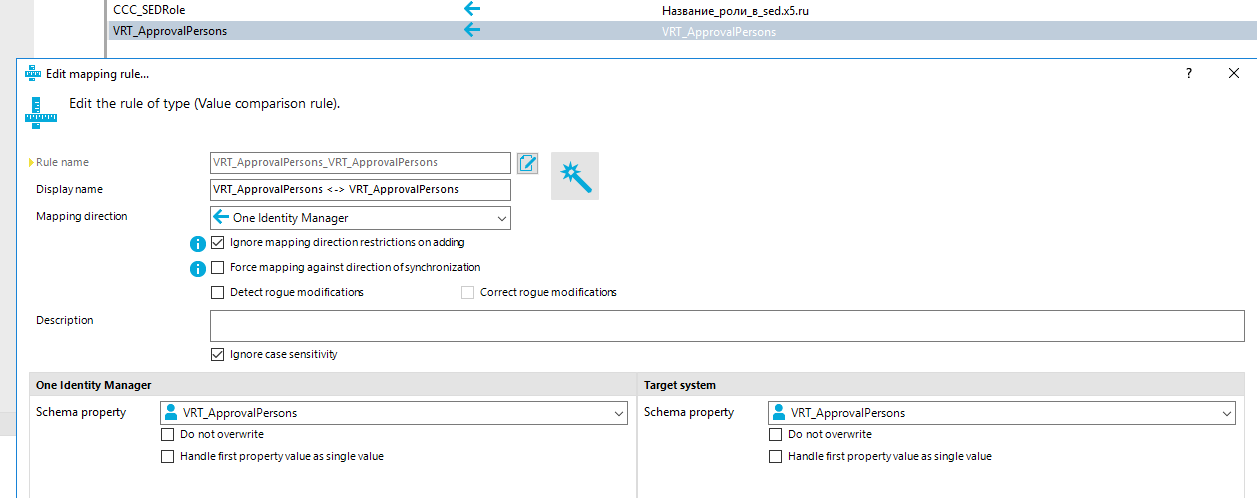Click the left arrow in VRT_ApprovalPersons row
This screenshot has height=498, width=1257.
coord(472,30)
